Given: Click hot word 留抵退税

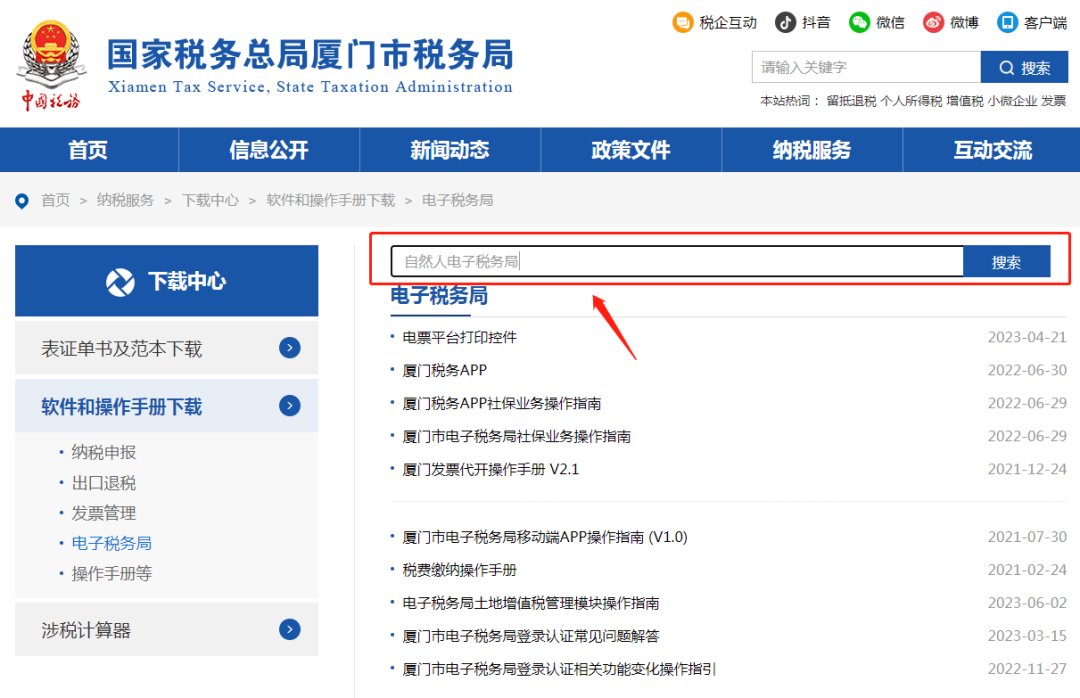Looking at the screenshot, I should (851, 101).
